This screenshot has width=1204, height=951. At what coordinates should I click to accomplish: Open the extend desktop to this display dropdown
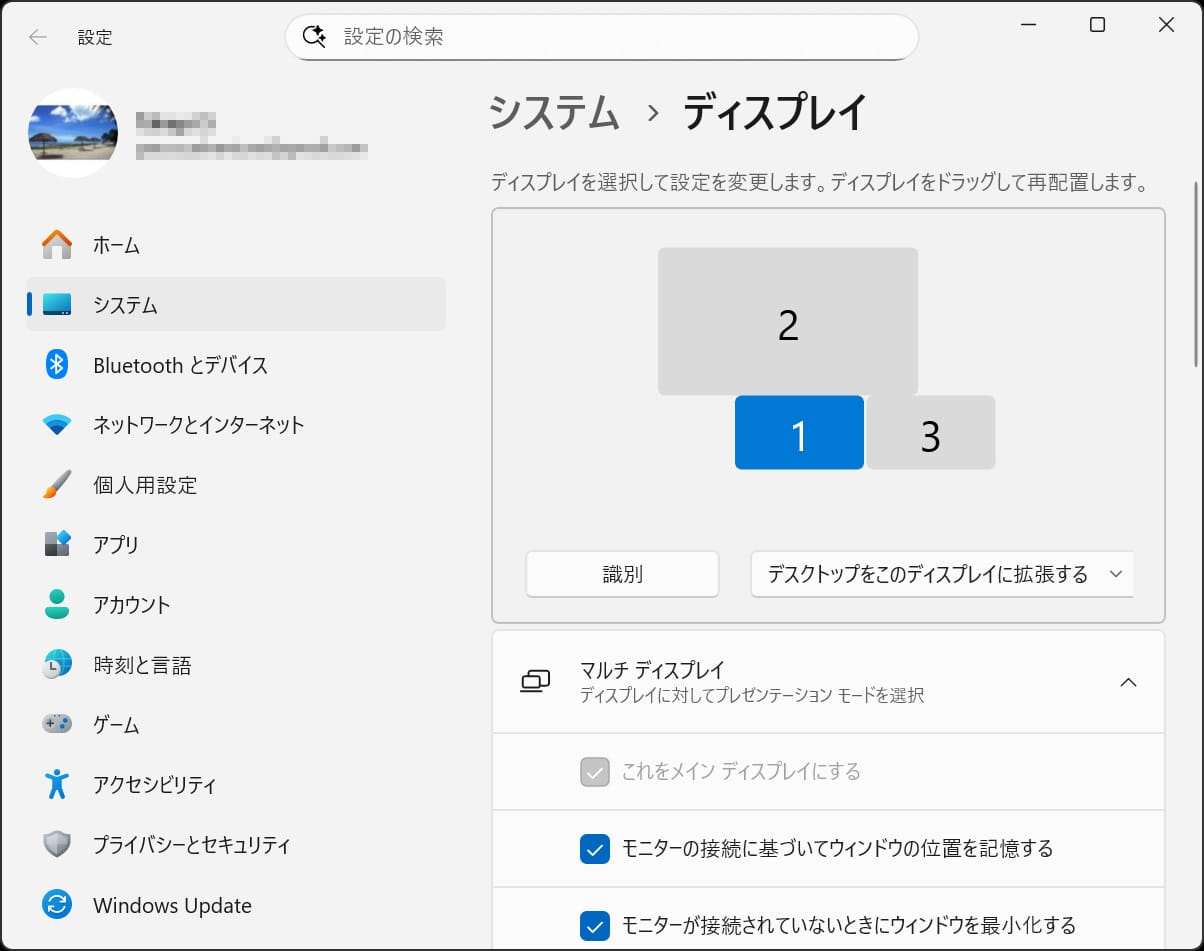(x=942, y=574)
